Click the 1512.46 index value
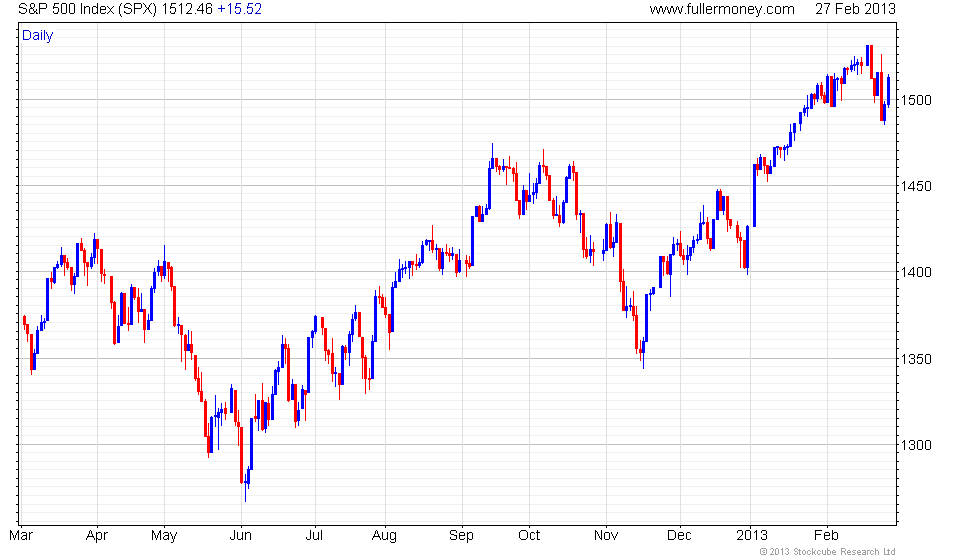The image size is (980, 560). pyautogui.click(x=188, y=9)
